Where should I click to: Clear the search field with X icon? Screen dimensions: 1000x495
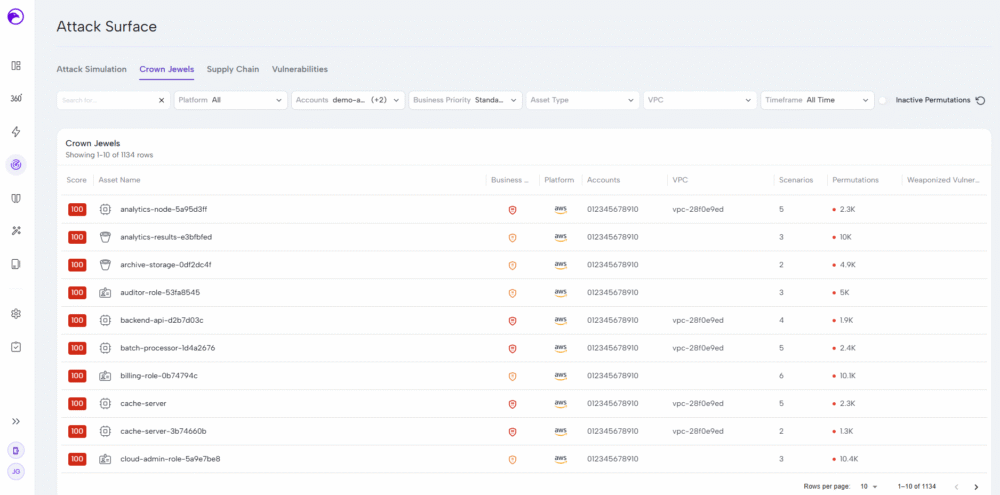click(x=162, y=100)
